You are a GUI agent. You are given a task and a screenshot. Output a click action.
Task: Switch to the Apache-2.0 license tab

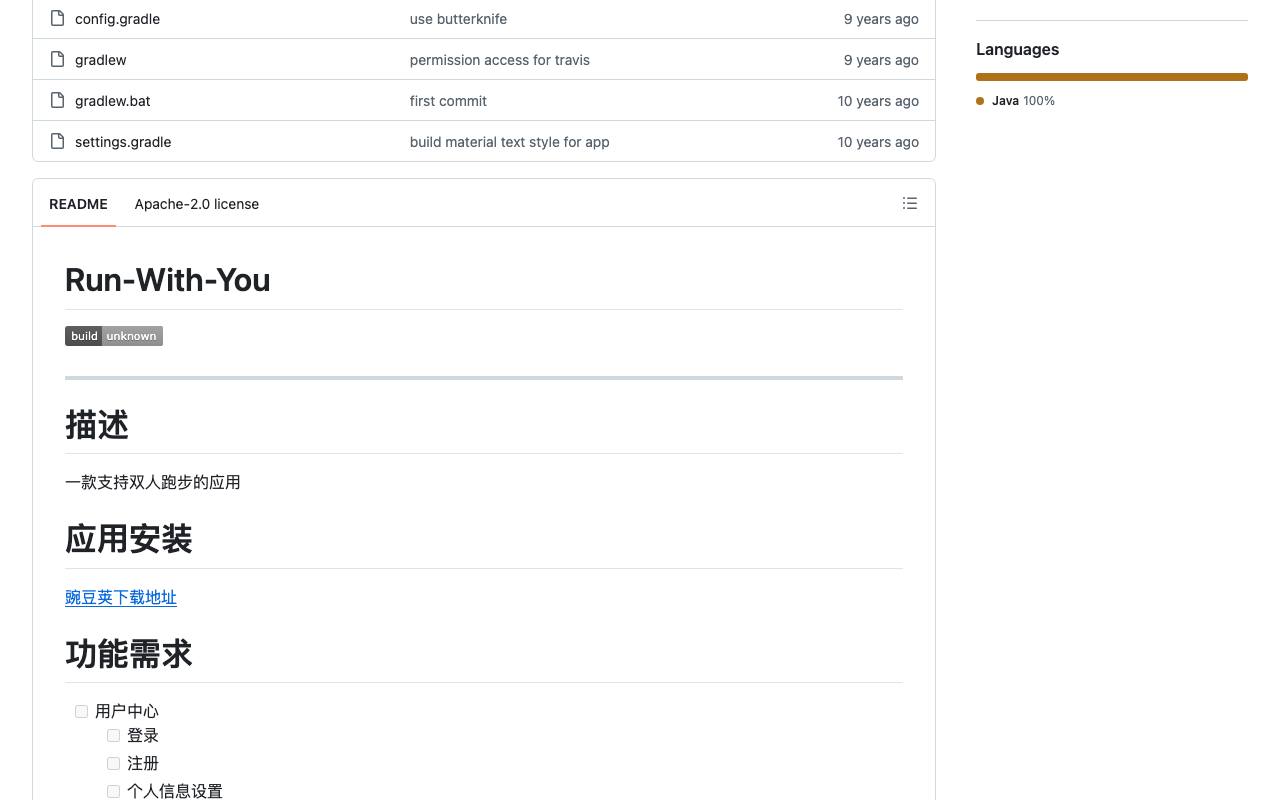(x=197, y=204)
